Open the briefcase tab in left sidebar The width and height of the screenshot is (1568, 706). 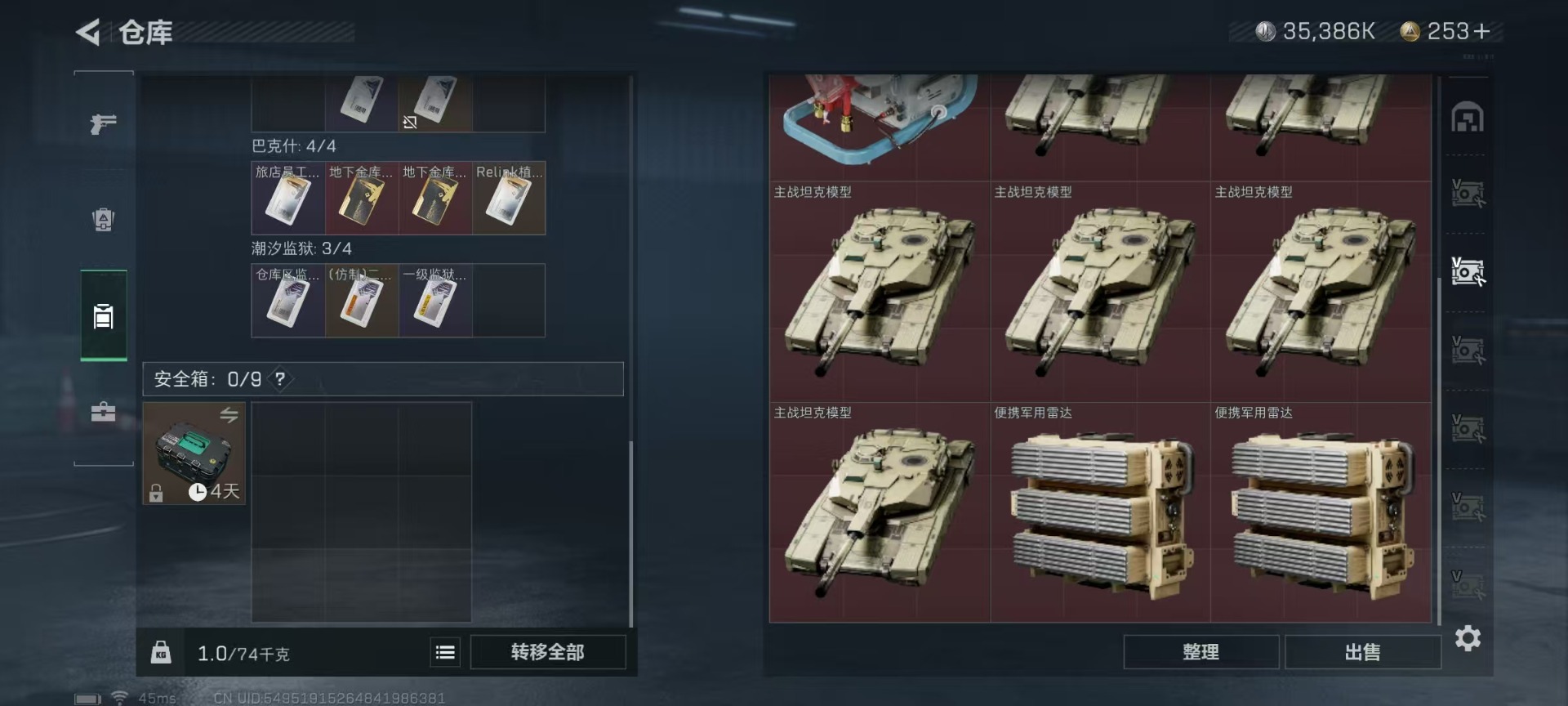[103, 411]
